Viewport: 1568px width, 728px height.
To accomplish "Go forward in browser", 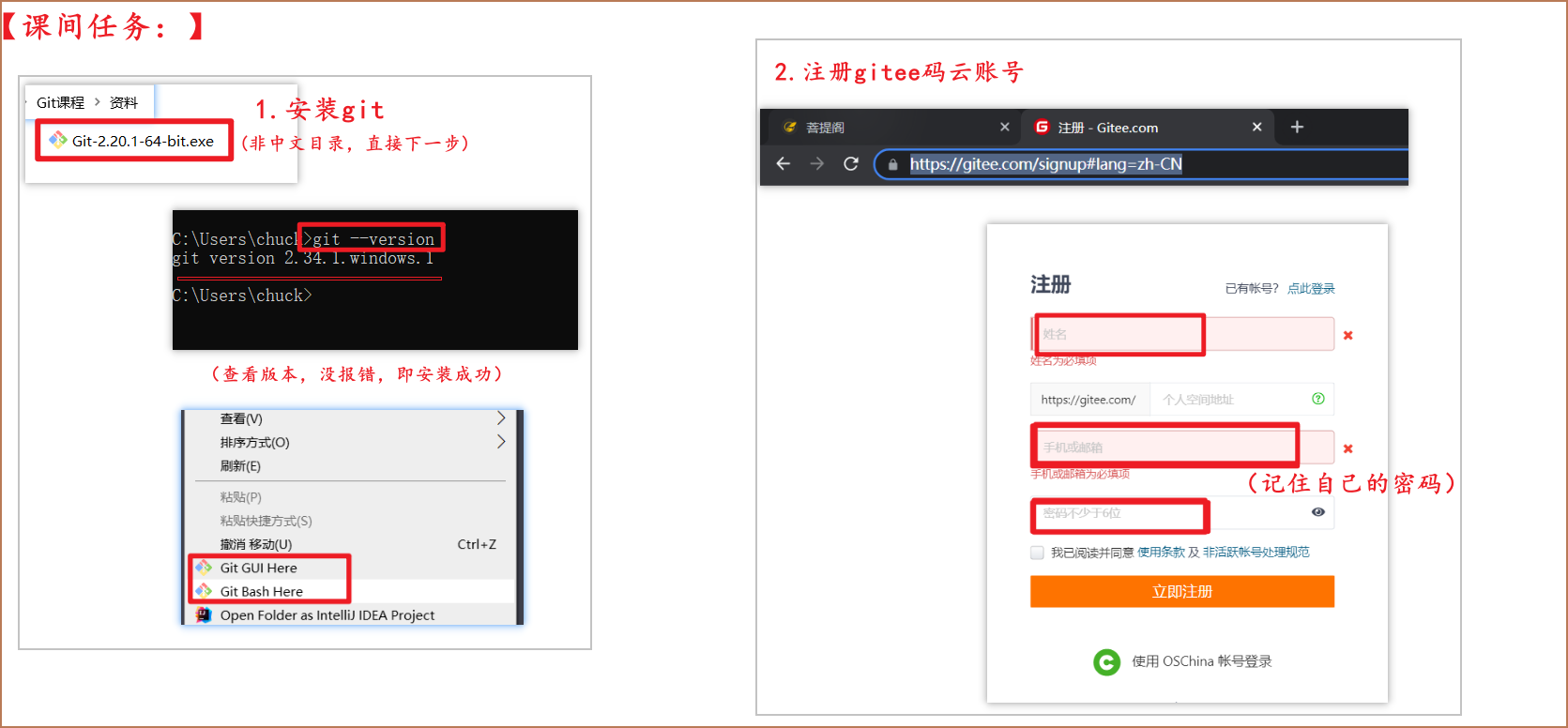I will 817,163.
